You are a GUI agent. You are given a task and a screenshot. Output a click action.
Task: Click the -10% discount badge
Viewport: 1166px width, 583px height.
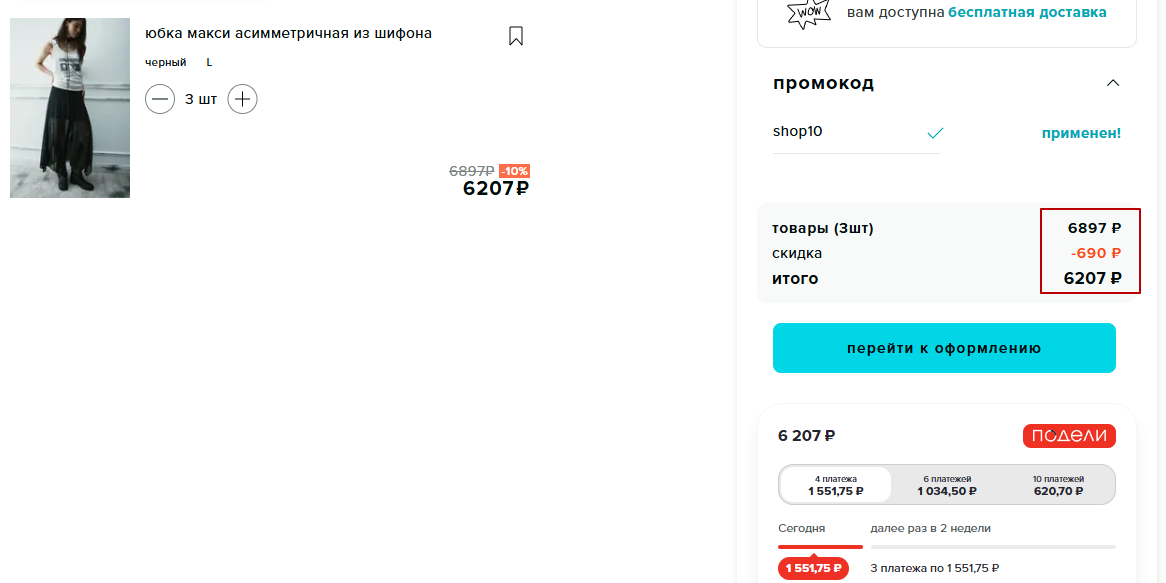(514, 171)
